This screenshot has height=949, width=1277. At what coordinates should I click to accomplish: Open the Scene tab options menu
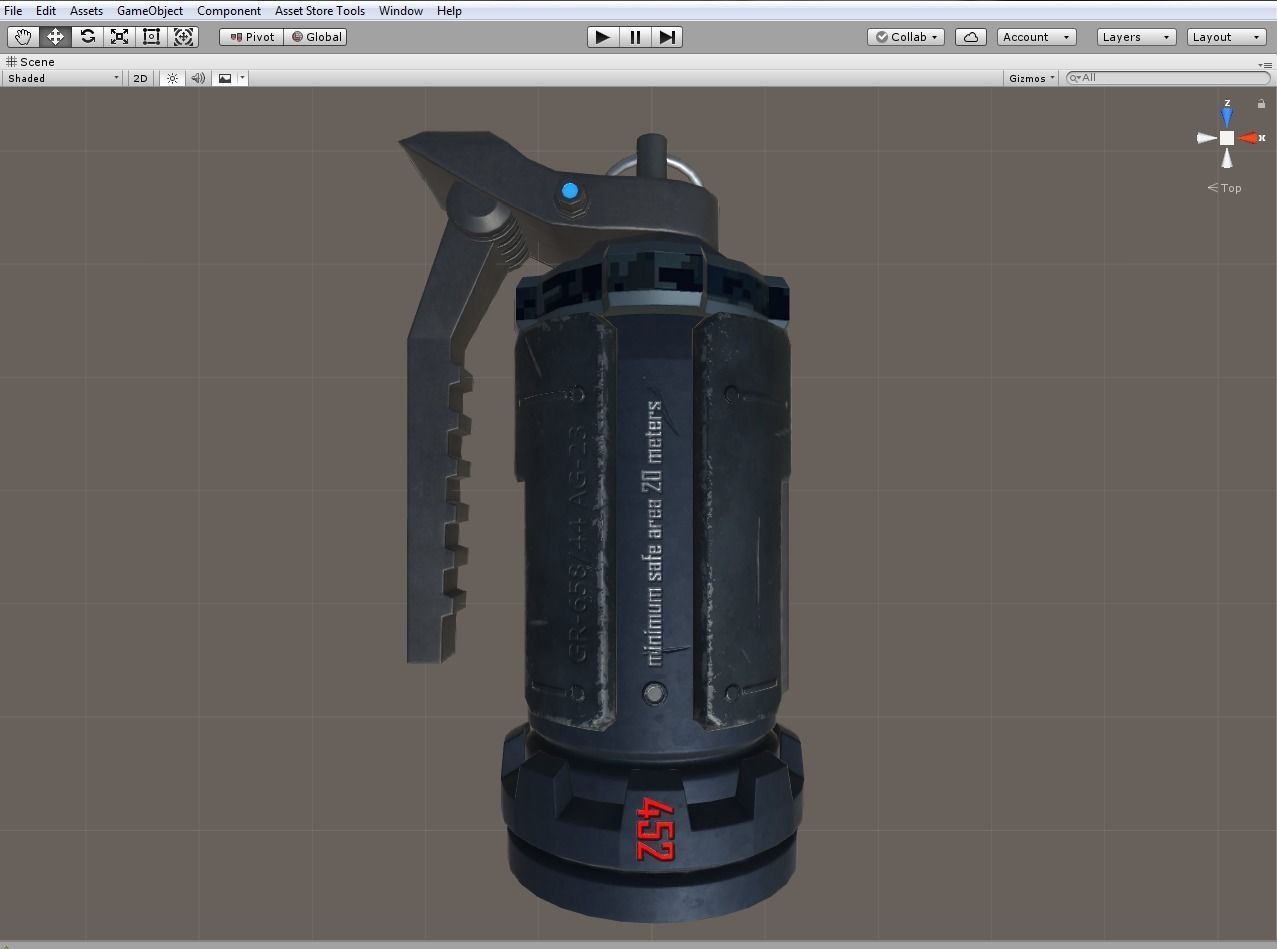[x=1265, y=64]
